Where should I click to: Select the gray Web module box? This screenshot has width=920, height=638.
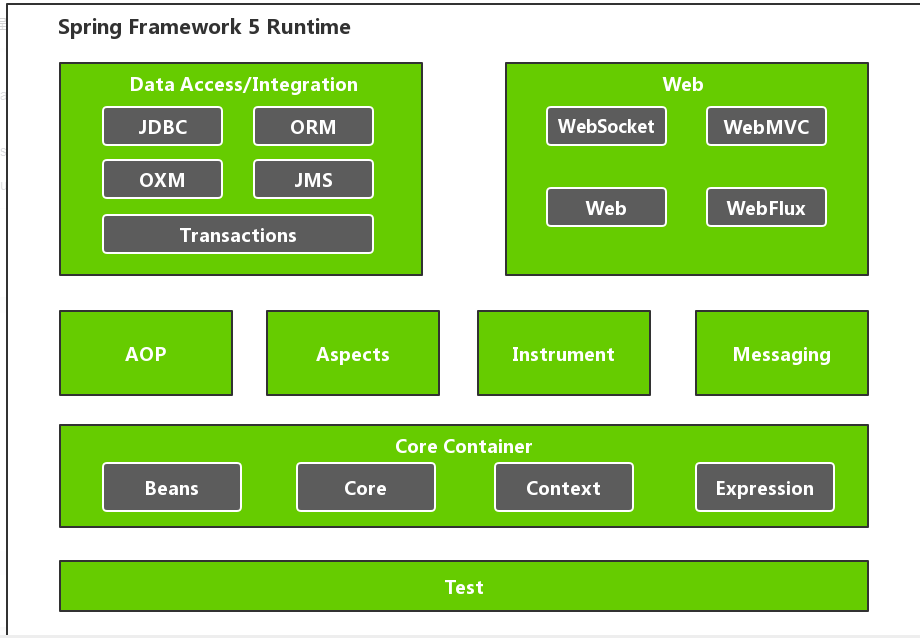coord(606,207)
